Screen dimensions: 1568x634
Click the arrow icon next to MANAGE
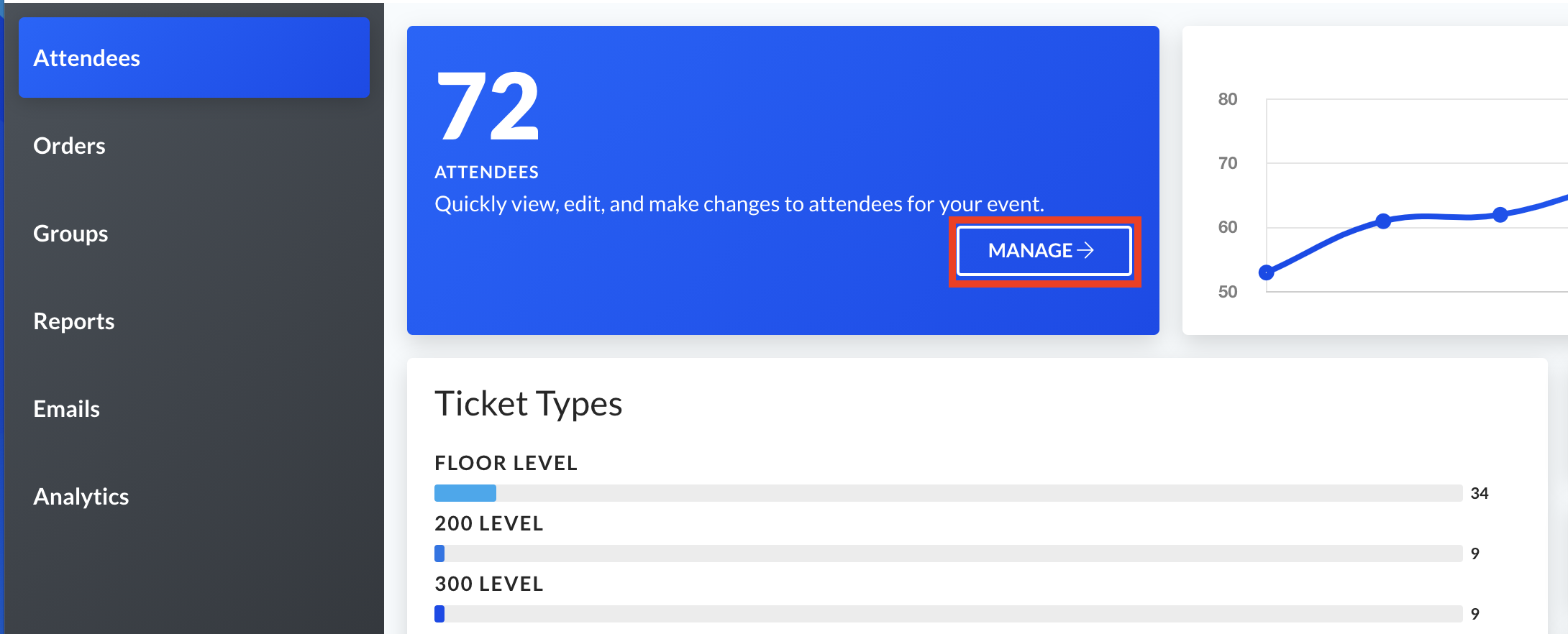point(1085,250)
